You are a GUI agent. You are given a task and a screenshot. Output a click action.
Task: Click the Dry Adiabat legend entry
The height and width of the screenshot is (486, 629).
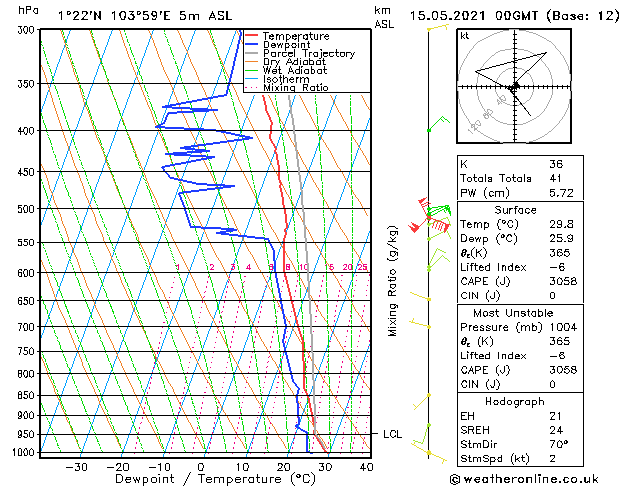pyautogui.click(x=294, y=62)
